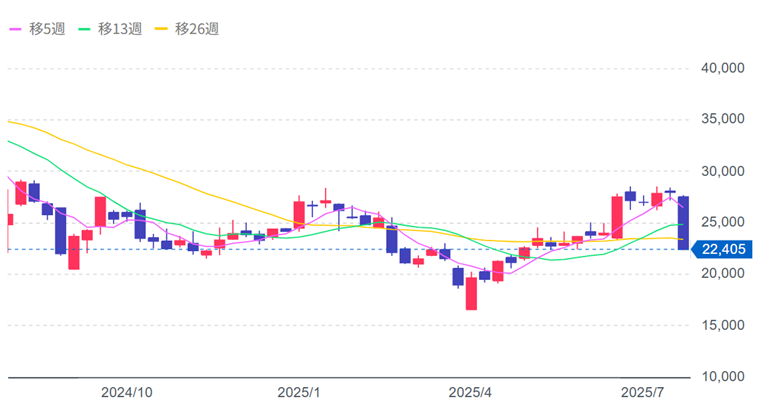This screenshot has width=771, height=416.
Task: Click the 20,000 price axis label
Action: pyautogui.click(x=722, y=273)
